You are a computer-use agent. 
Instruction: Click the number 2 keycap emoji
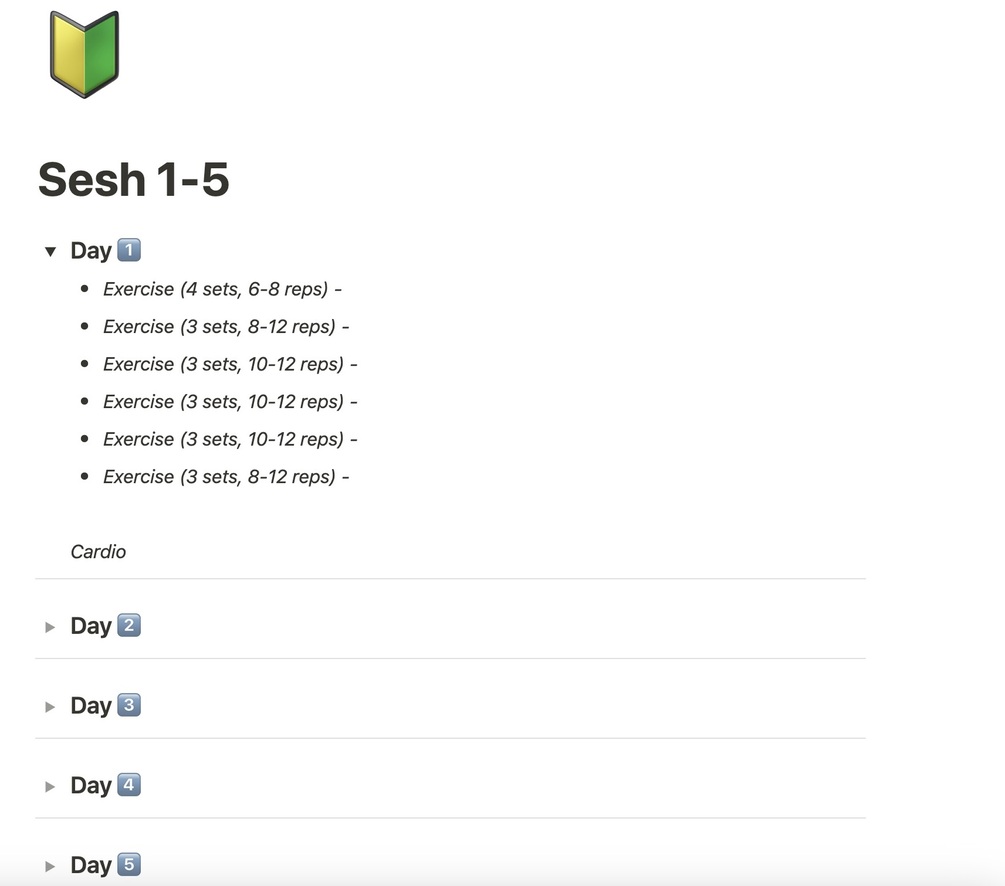coord(129,626)
